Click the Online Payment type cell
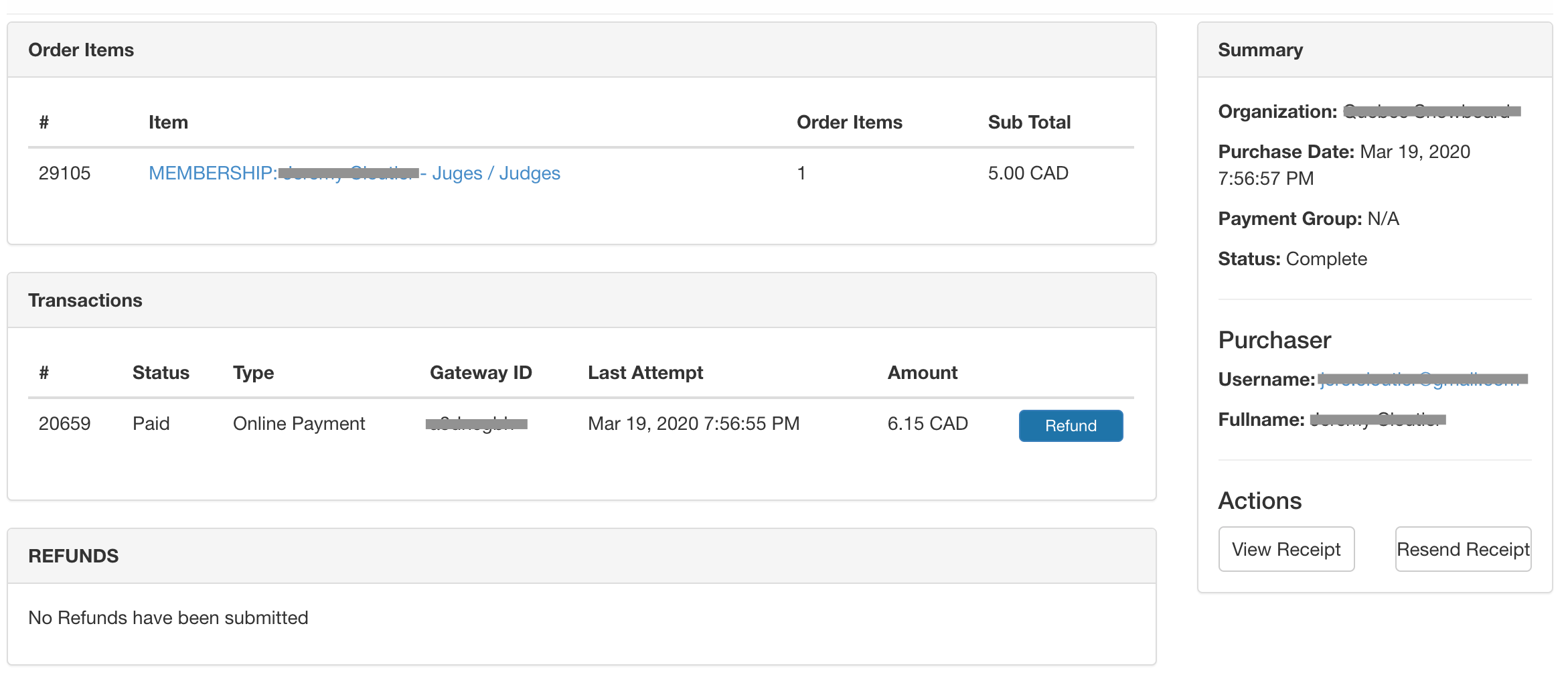The image size is (1568, 687). pyautogui.click(x=299, y=424)
